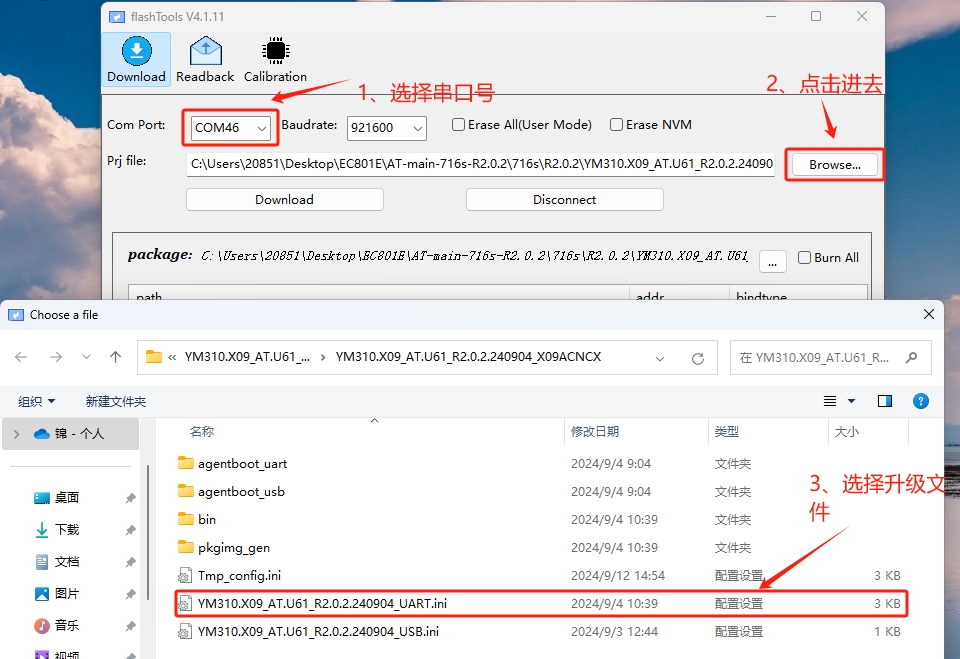Go up one folder level

(116, 357)
